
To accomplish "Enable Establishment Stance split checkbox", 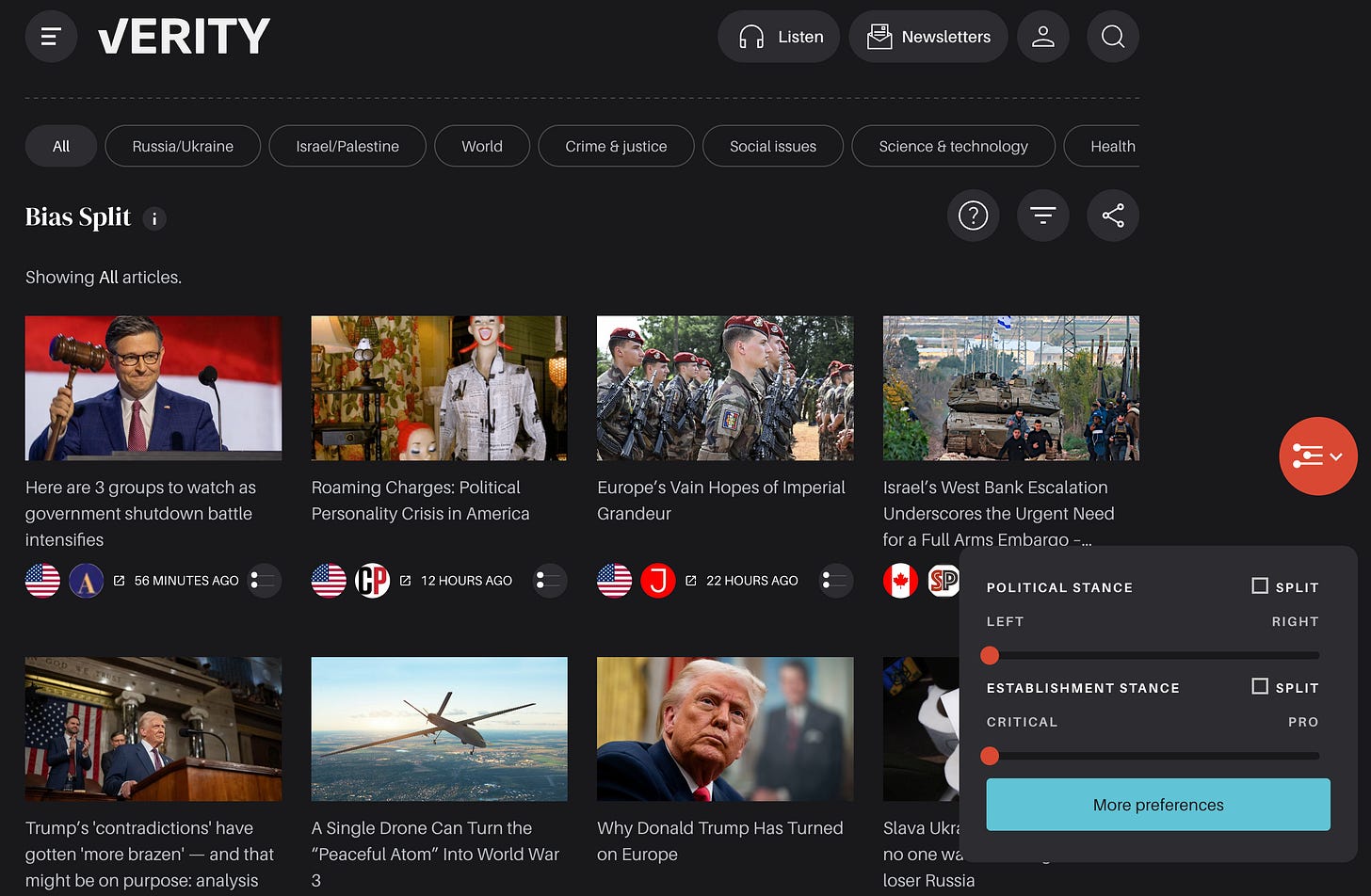I will click(1260, 687).
